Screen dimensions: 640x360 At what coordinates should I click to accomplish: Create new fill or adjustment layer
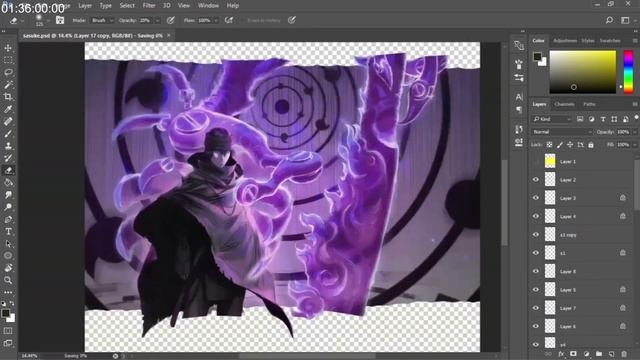coord(586,354)
